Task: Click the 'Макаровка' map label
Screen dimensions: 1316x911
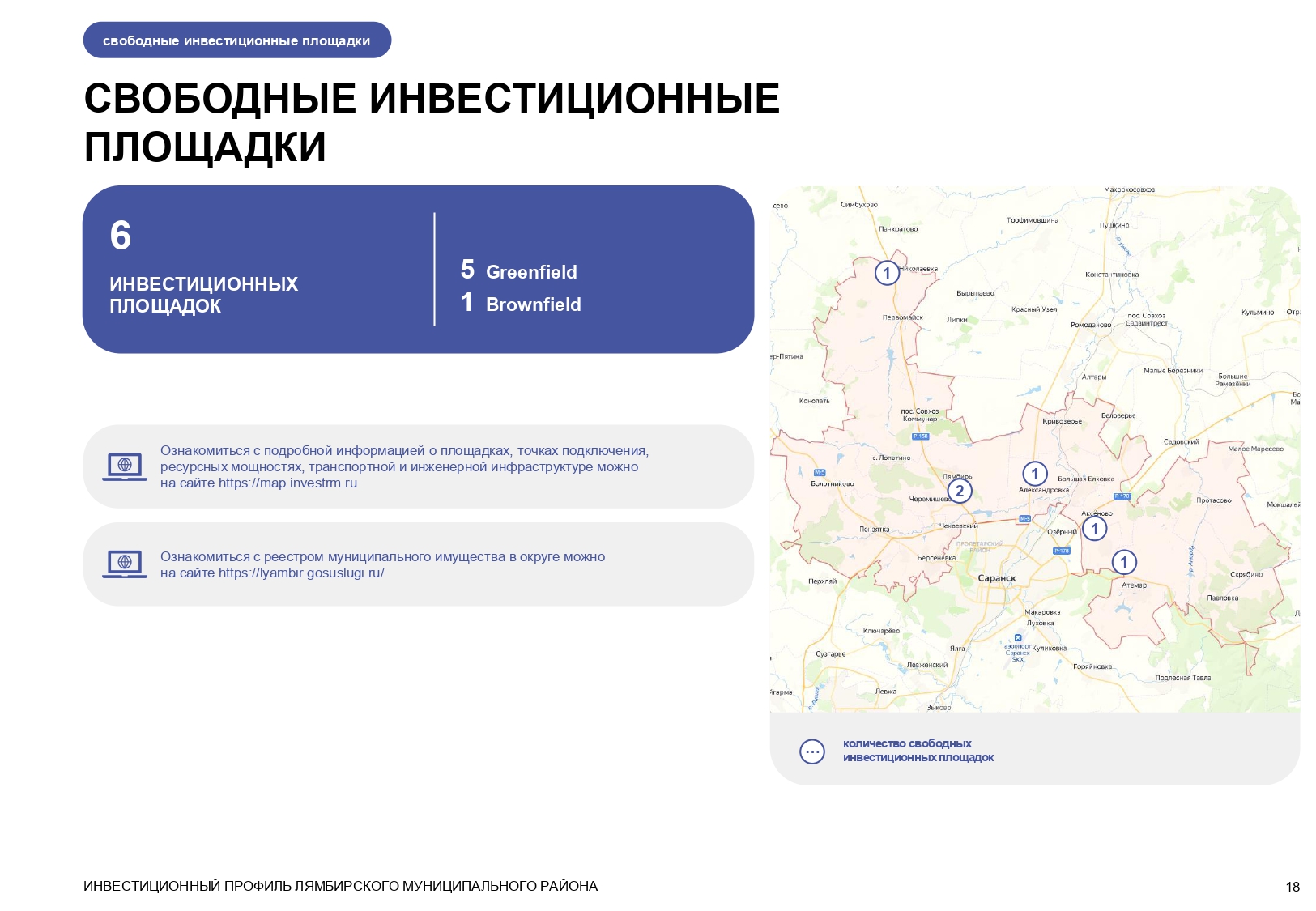Action: tap(1042, 613)
